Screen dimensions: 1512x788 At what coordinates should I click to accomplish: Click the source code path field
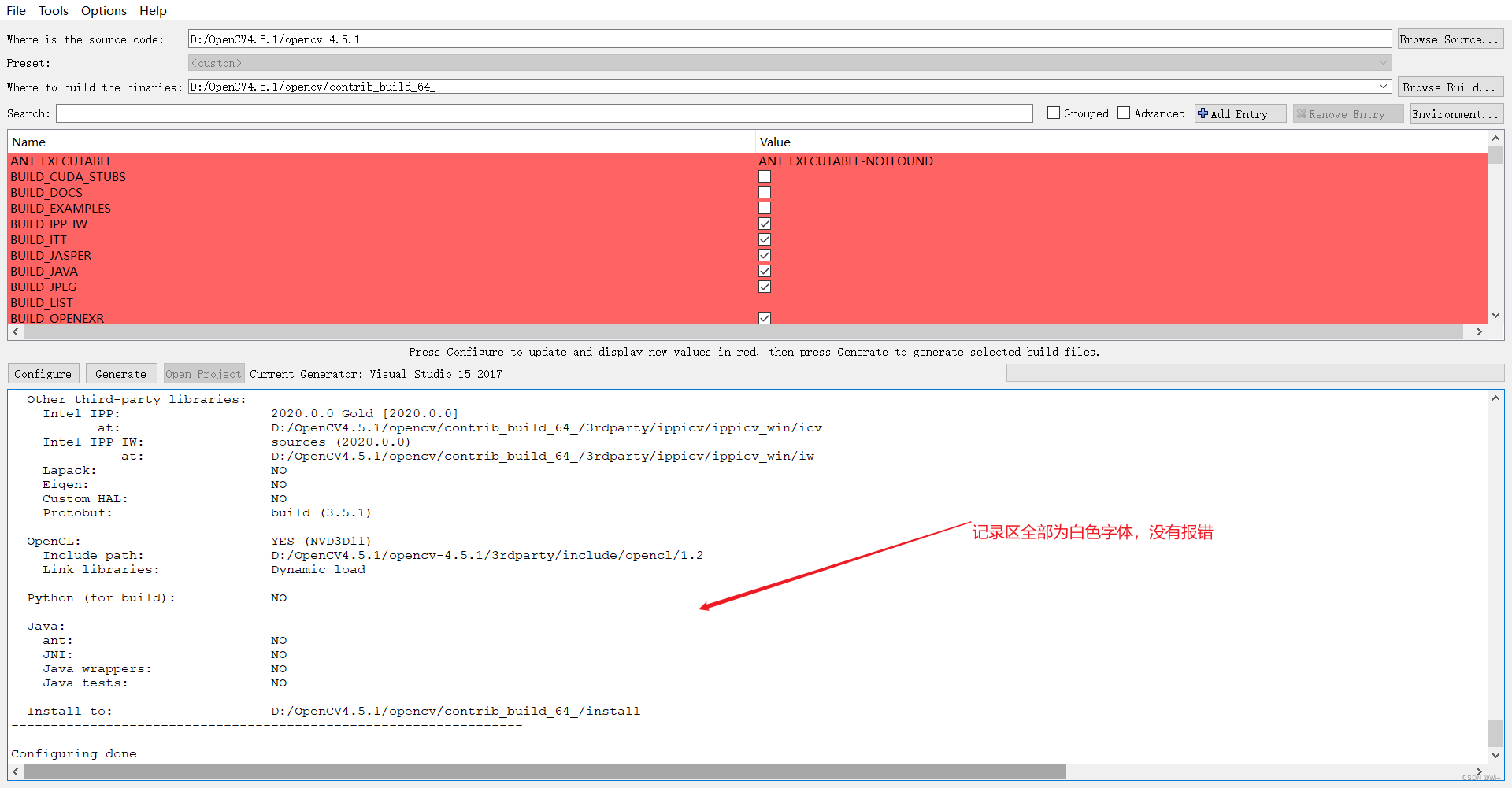click(x=789, y=39)
